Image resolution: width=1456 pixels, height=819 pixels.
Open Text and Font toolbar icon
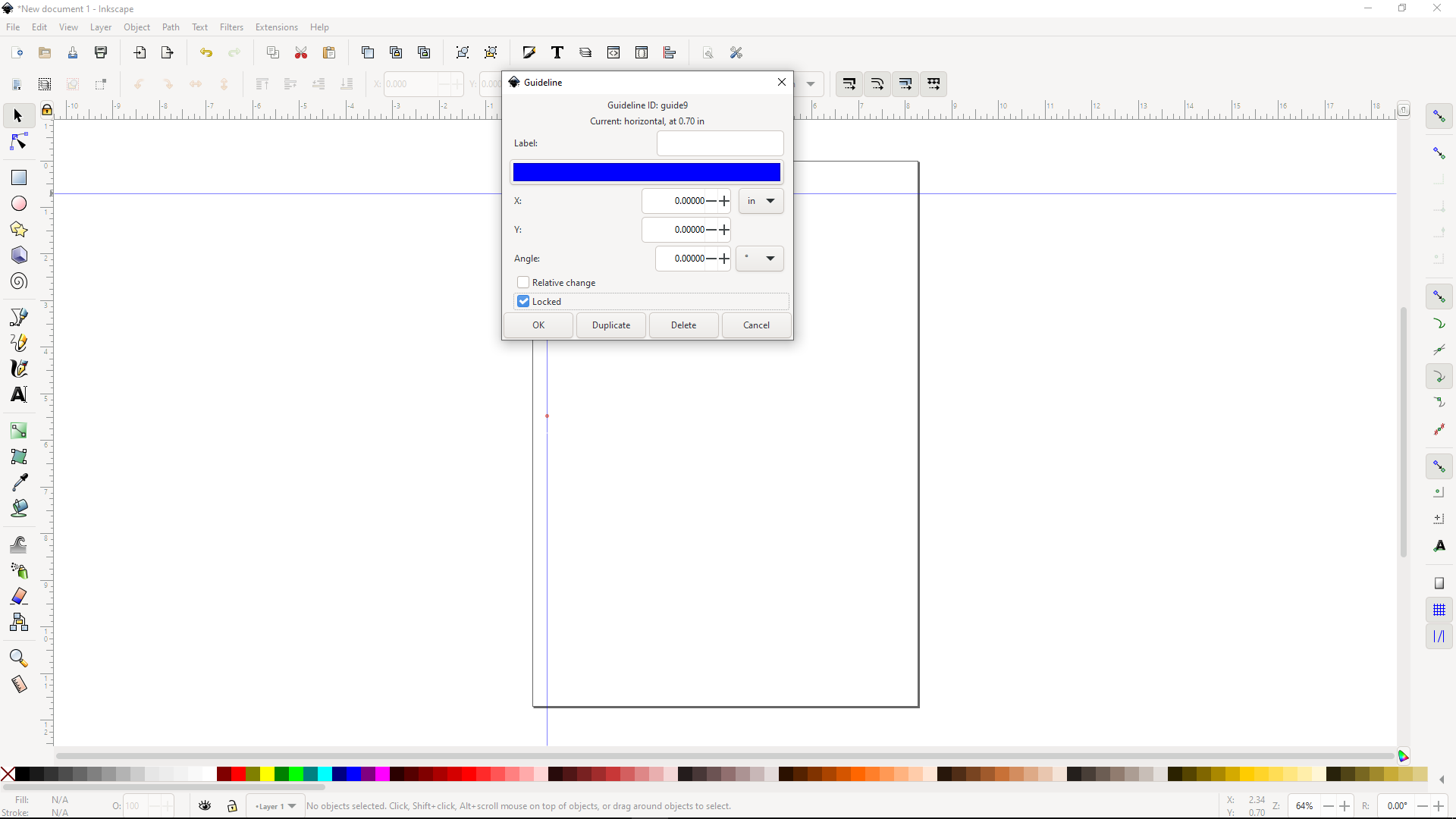pyautogui.click(x=557, y=52)
